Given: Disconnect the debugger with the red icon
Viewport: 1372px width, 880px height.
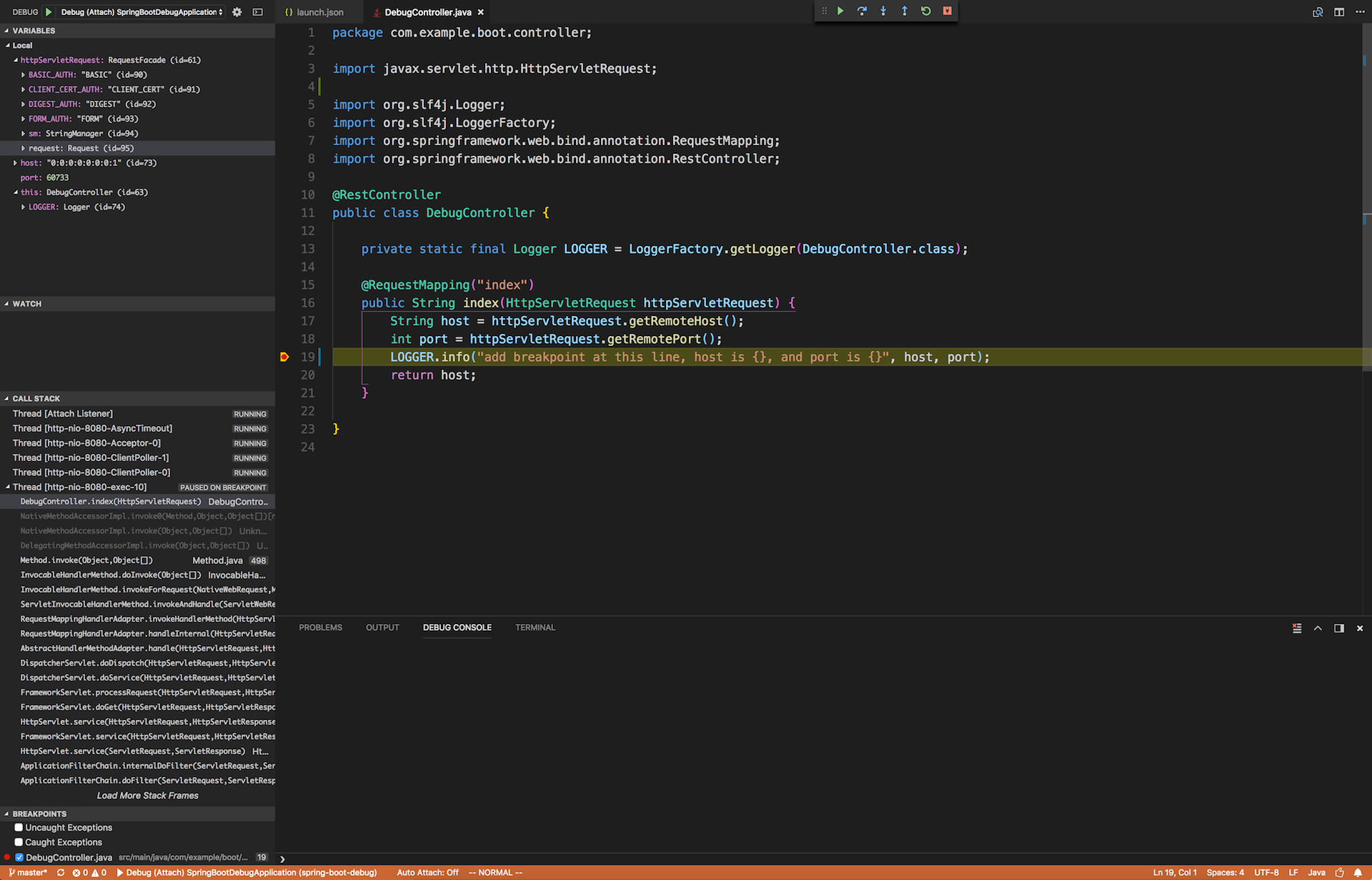Looking at the screenshot, I should click(x=948, y=11).
